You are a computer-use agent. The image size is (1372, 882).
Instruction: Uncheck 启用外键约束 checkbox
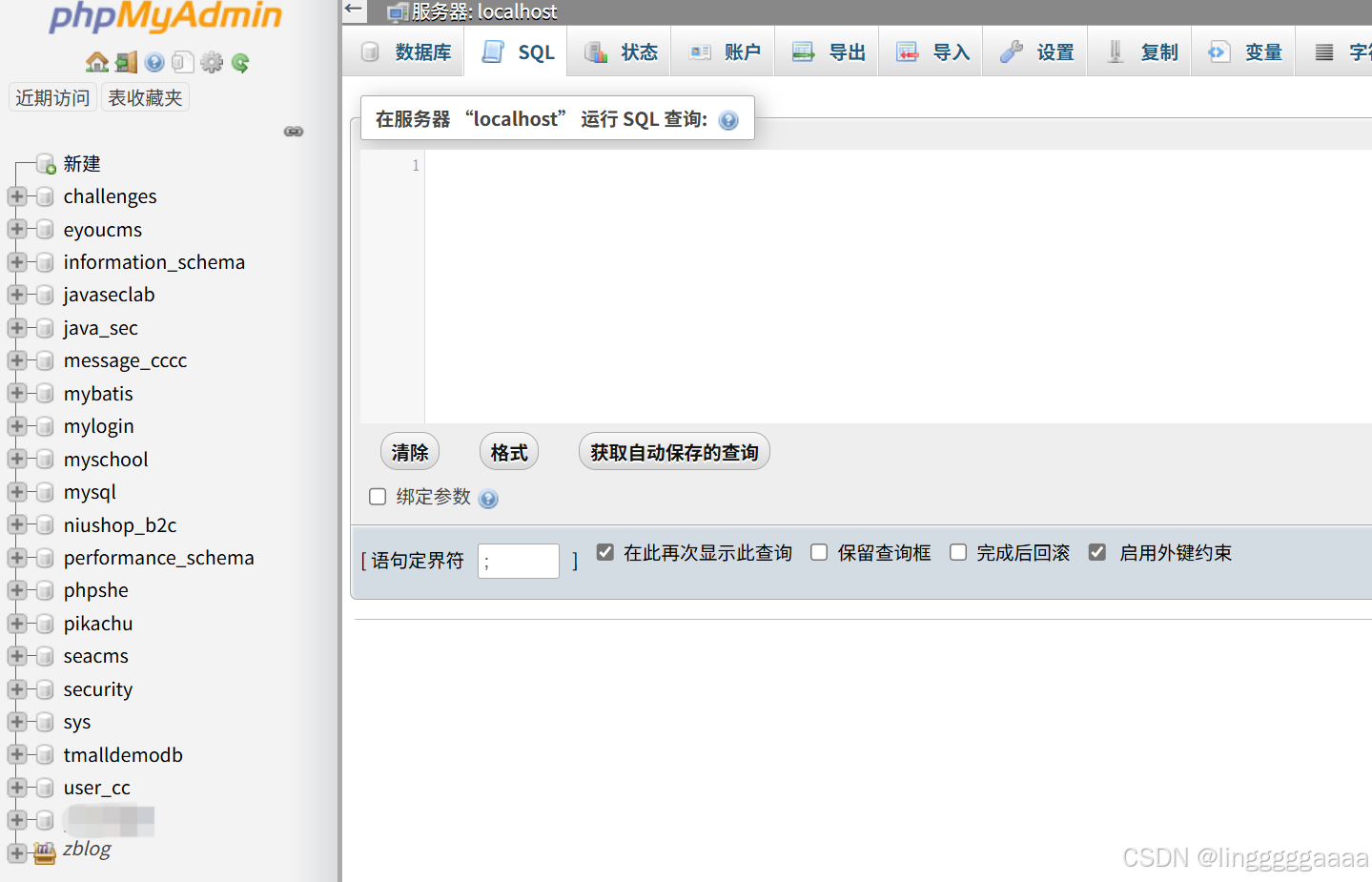tap(1097, 552)
